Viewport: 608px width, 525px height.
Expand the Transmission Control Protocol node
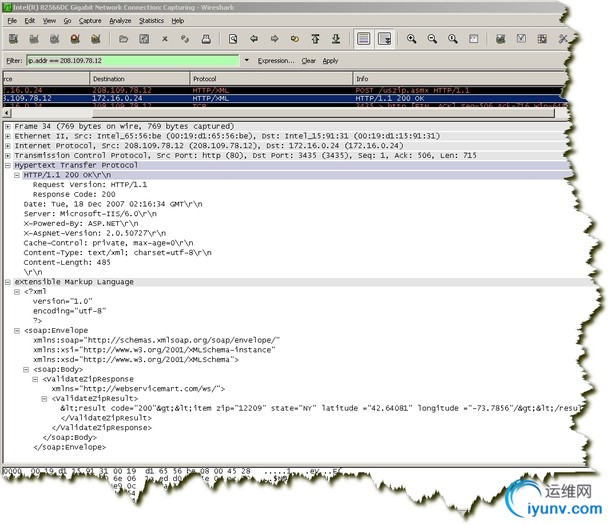[8, 155]
